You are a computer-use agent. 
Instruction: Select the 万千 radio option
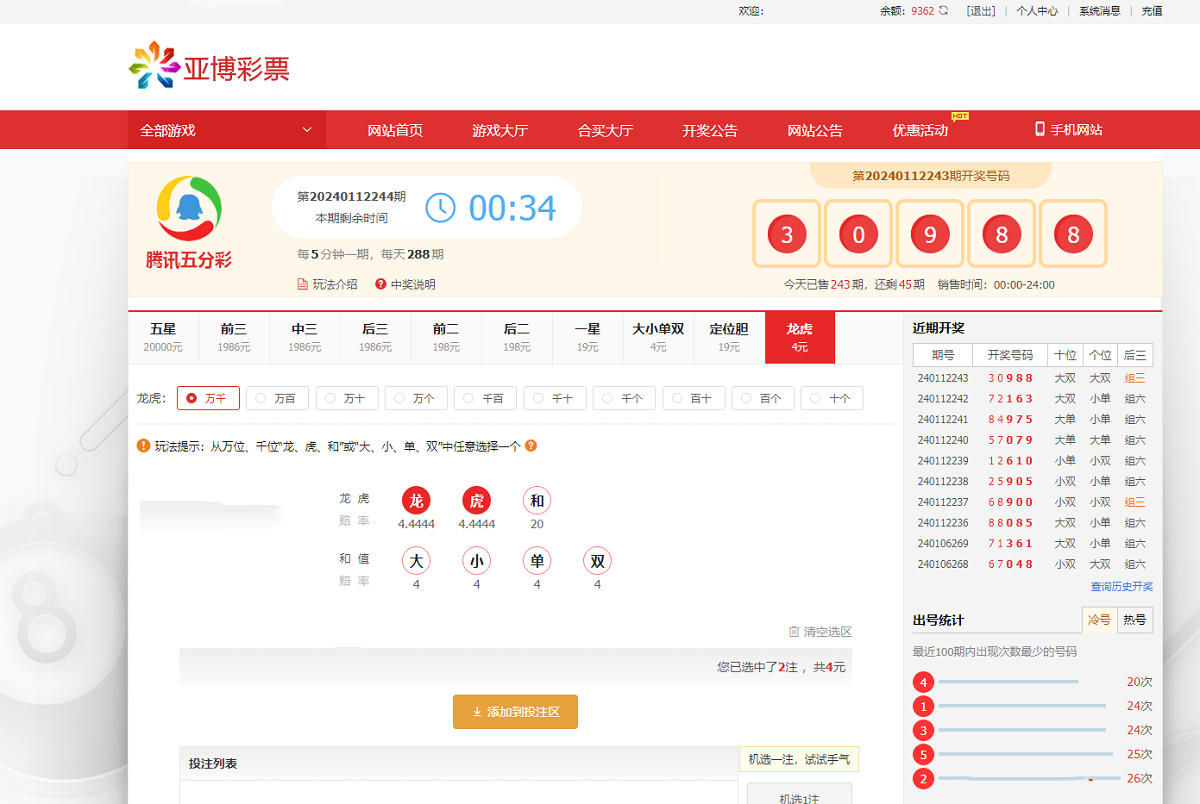click(x=208, y=398)
